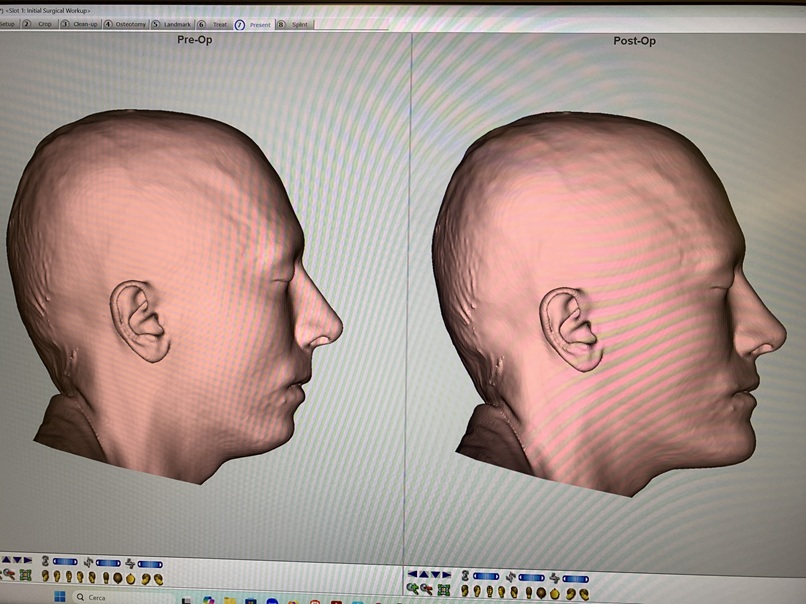Set Post-Op view with the second head preset

477,592
